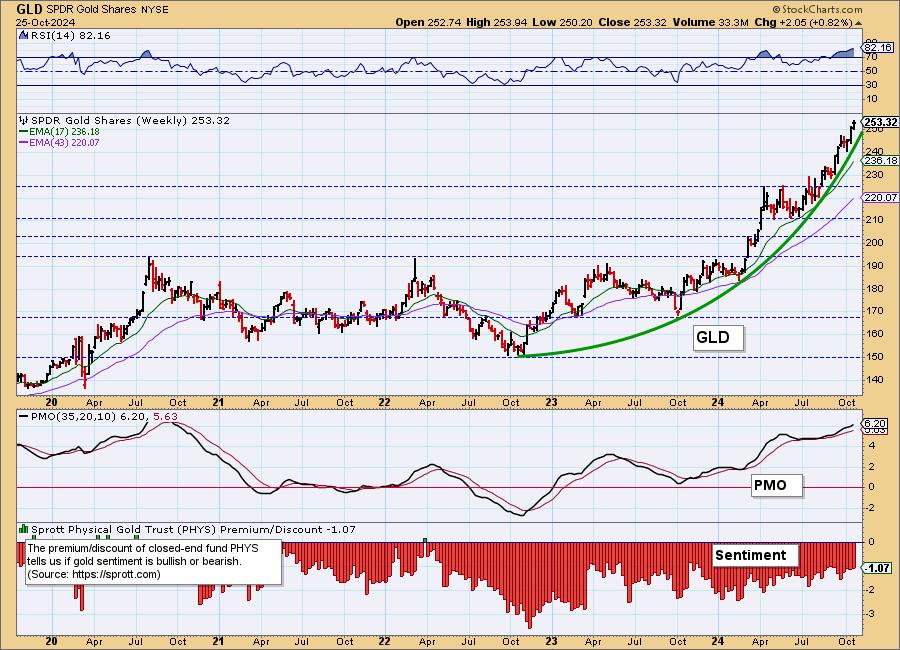Viewport: 900px width, 650px height.
Task: Click the green EMA(17) legend line swatch
Action: [x=24, y=131]
